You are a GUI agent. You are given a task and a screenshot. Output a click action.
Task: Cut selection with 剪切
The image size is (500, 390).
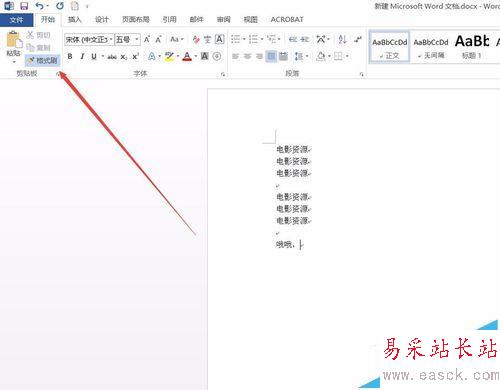click(38, 35)
